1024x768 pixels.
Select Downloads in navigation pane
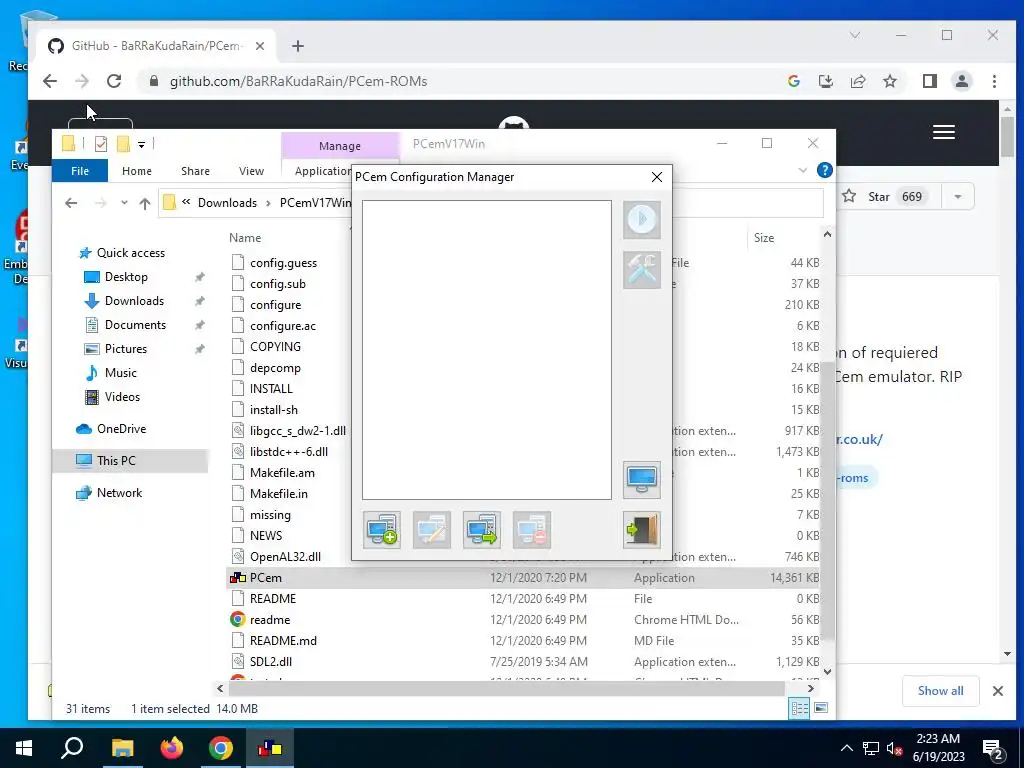pyautogui.click(x=134, y=301)
